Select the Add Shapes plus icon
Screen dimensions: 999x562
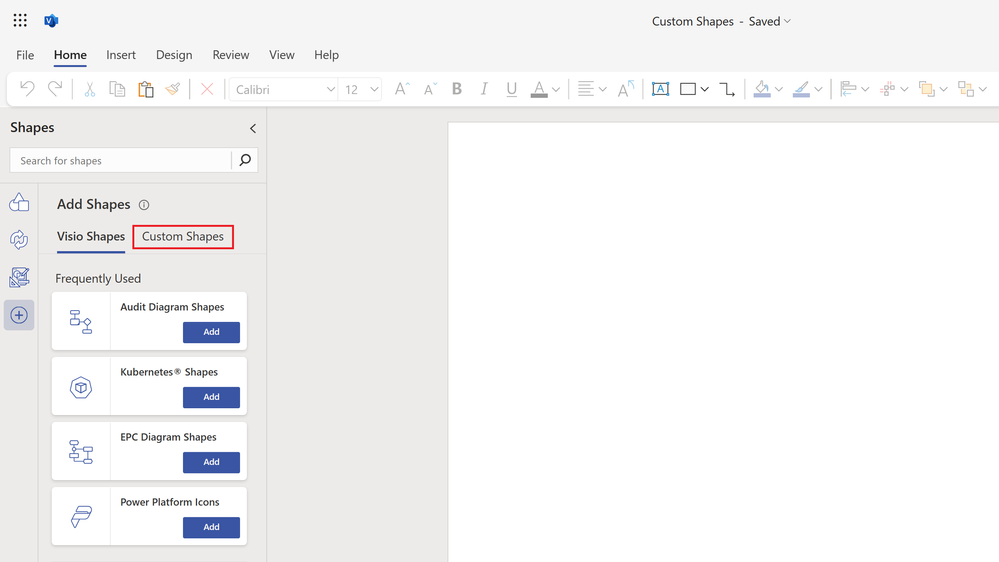[x=19, y=315]
